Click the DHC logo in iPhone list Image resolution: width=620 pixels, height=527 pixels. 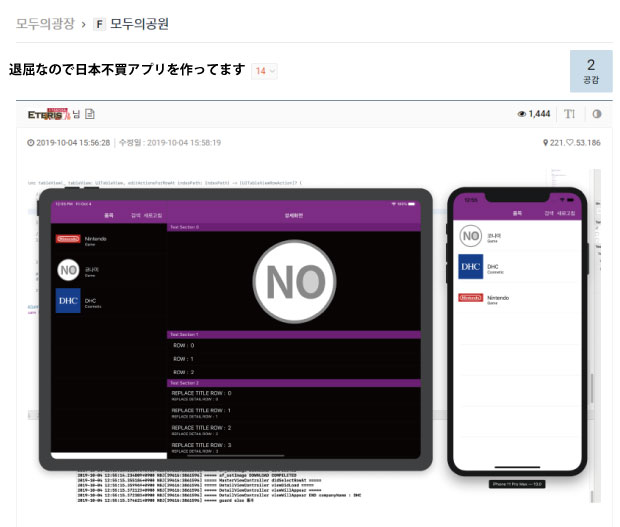click(470, 267)
